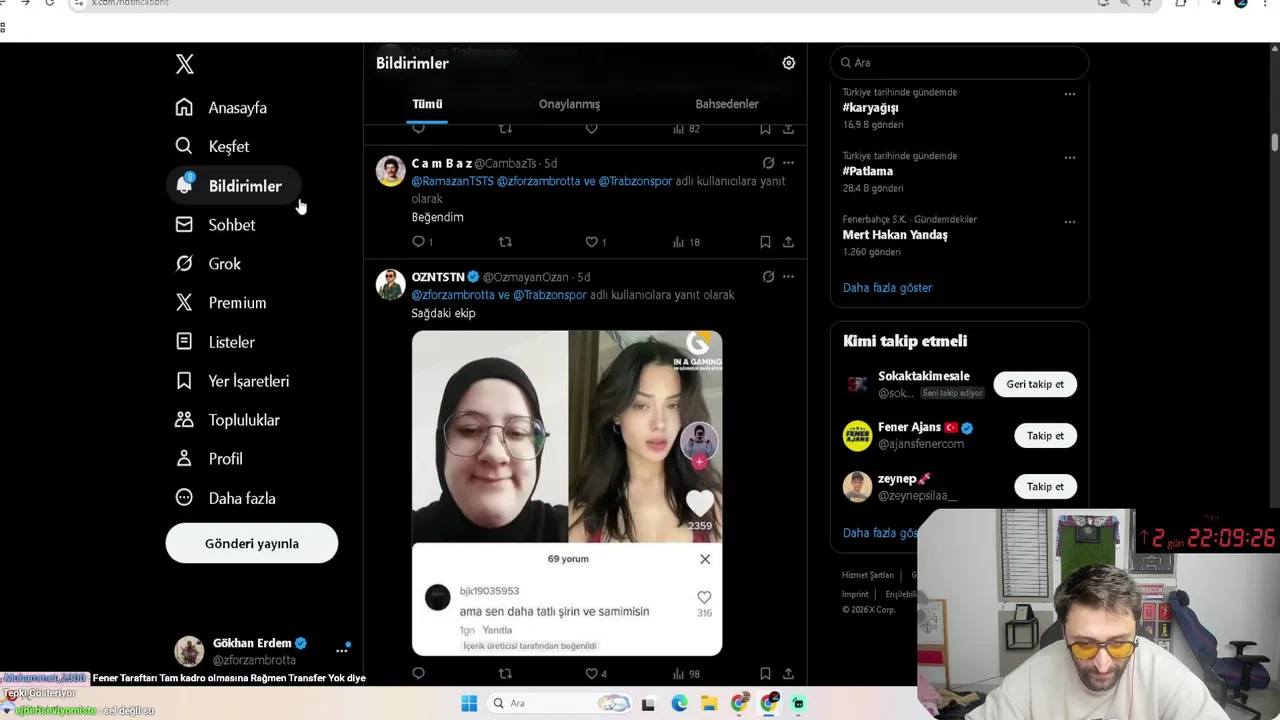This screenshot has height=720, width=1280.
Task: Click the Ara search field on X
Action: point(959,63)
